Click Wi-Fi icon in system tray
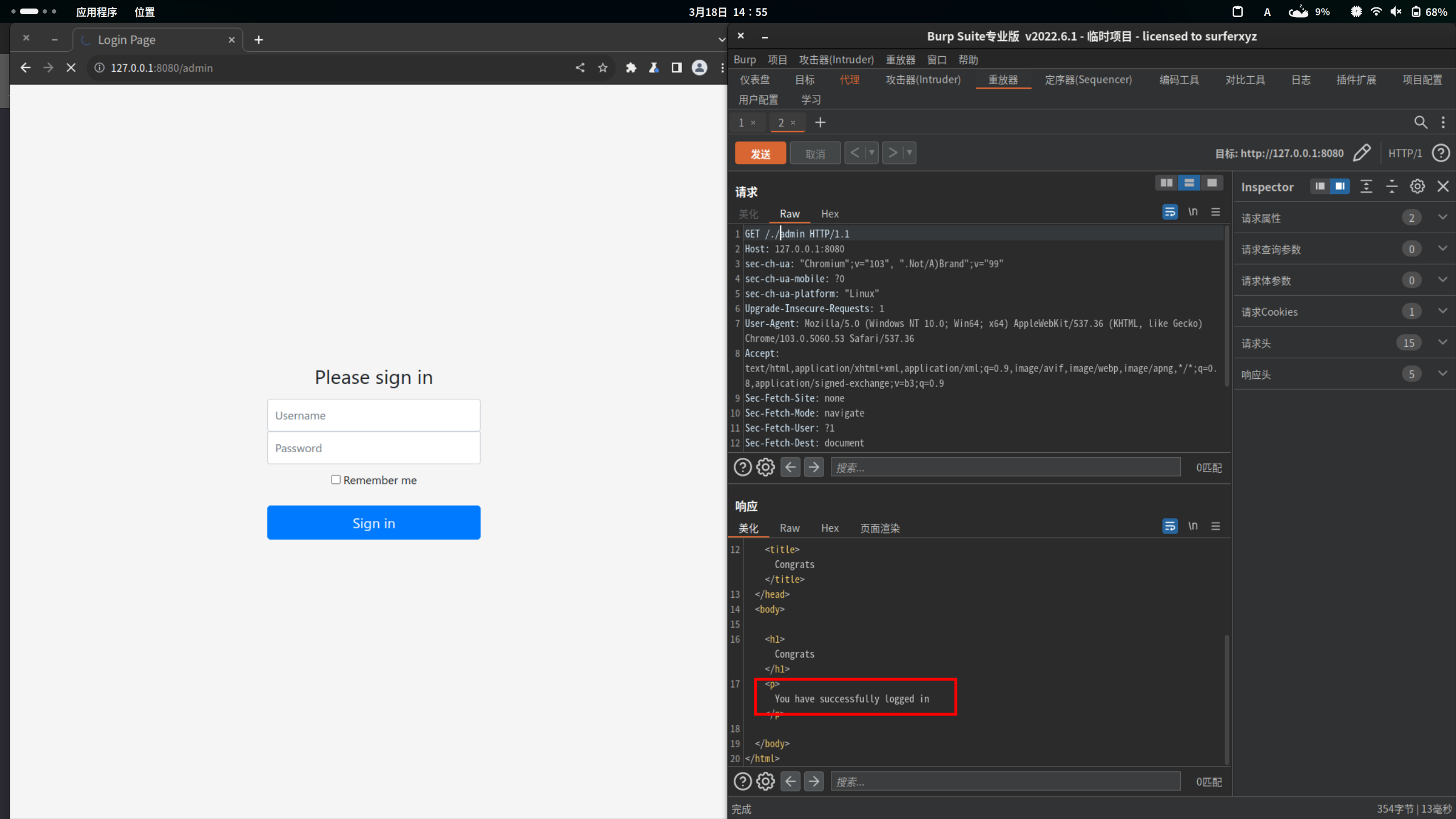The image size is (1456, 819). pyautogui.click(x=1376, y=11)
